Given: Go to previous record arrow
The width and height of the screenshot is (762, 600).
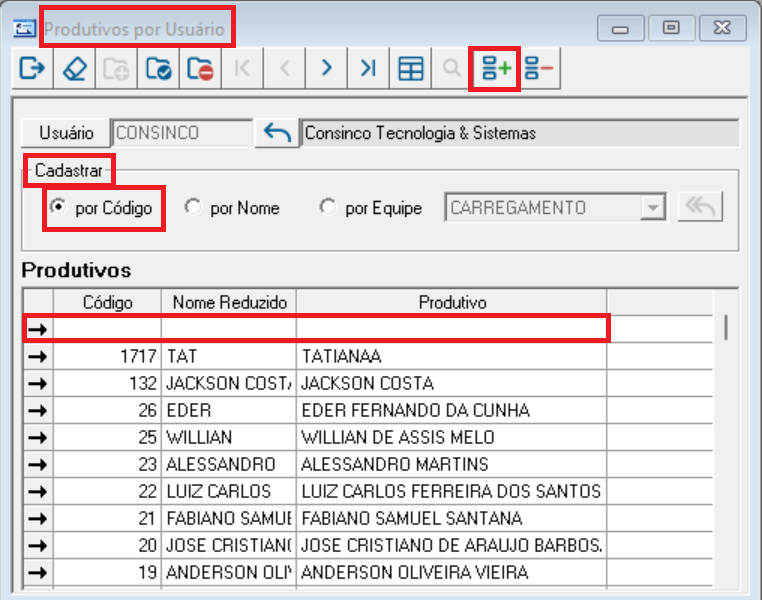Looking at the screenshot, I should click(284, 68).
